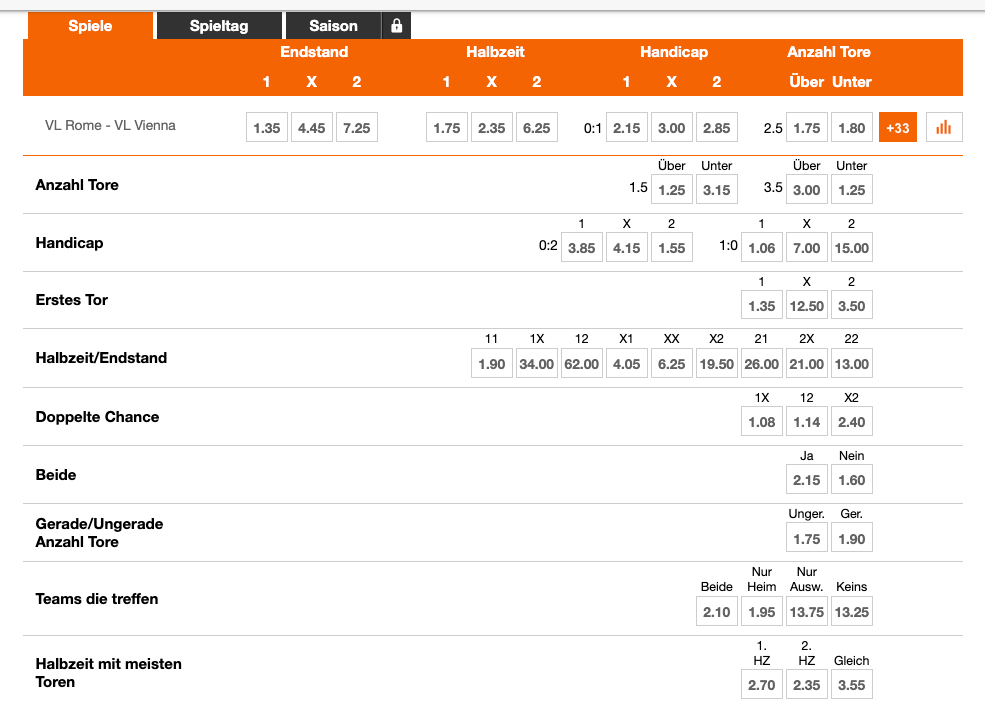Screen dimensions: 985x706
Task: Bet Beide treffen Ja at 2.15
Action: point(806,479)
